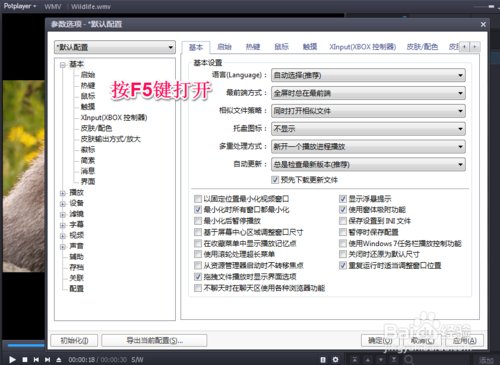The height and width of the screenshot is (365, 500).
Task: Select 关联 in the settings tree
Action: click(x=76, y=278)
